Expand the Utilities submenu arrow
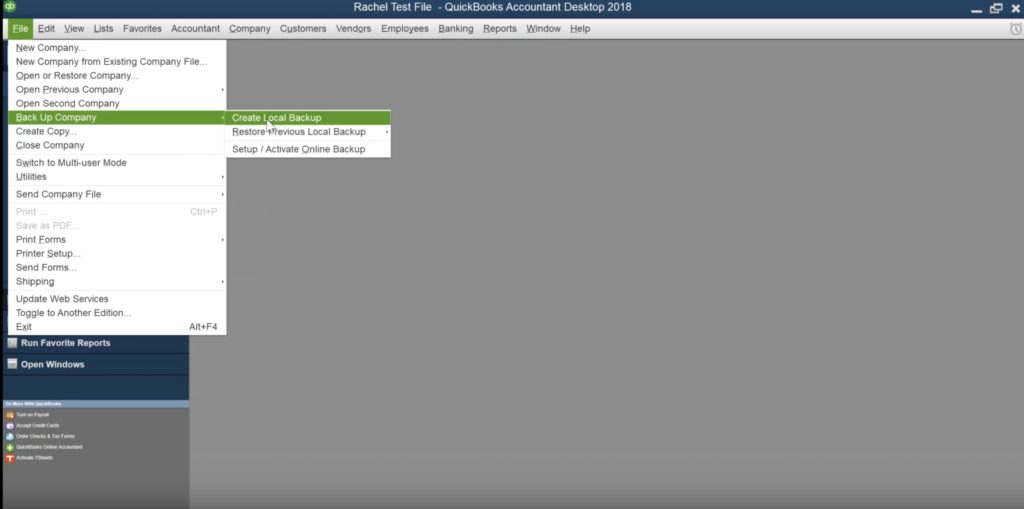 223,177
